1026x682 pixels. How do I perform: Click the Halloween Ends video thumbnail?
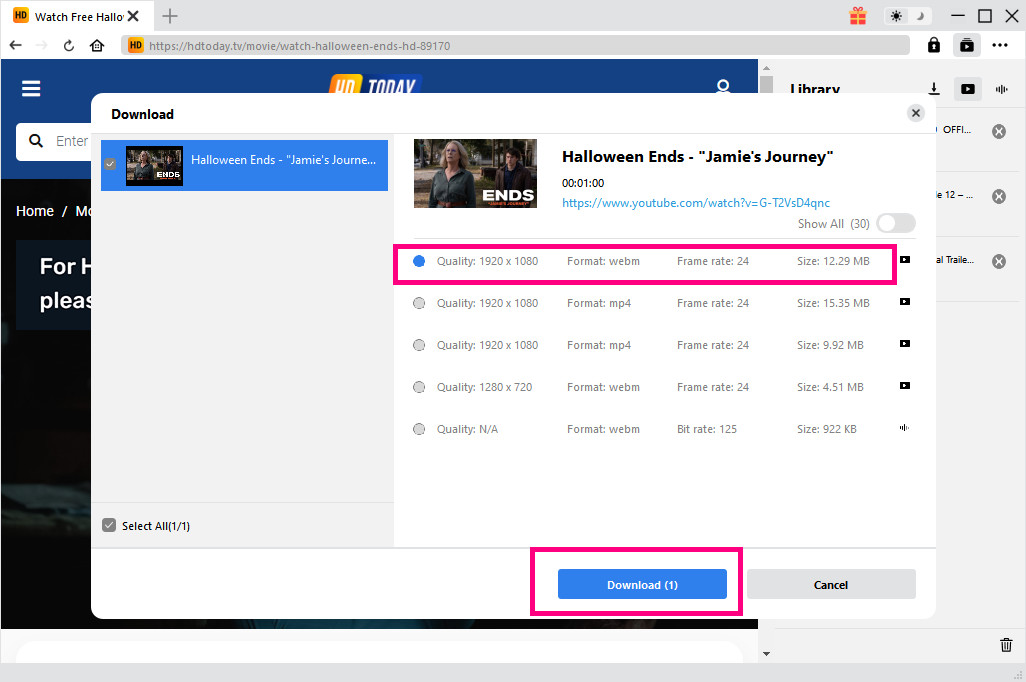[475, 173]
